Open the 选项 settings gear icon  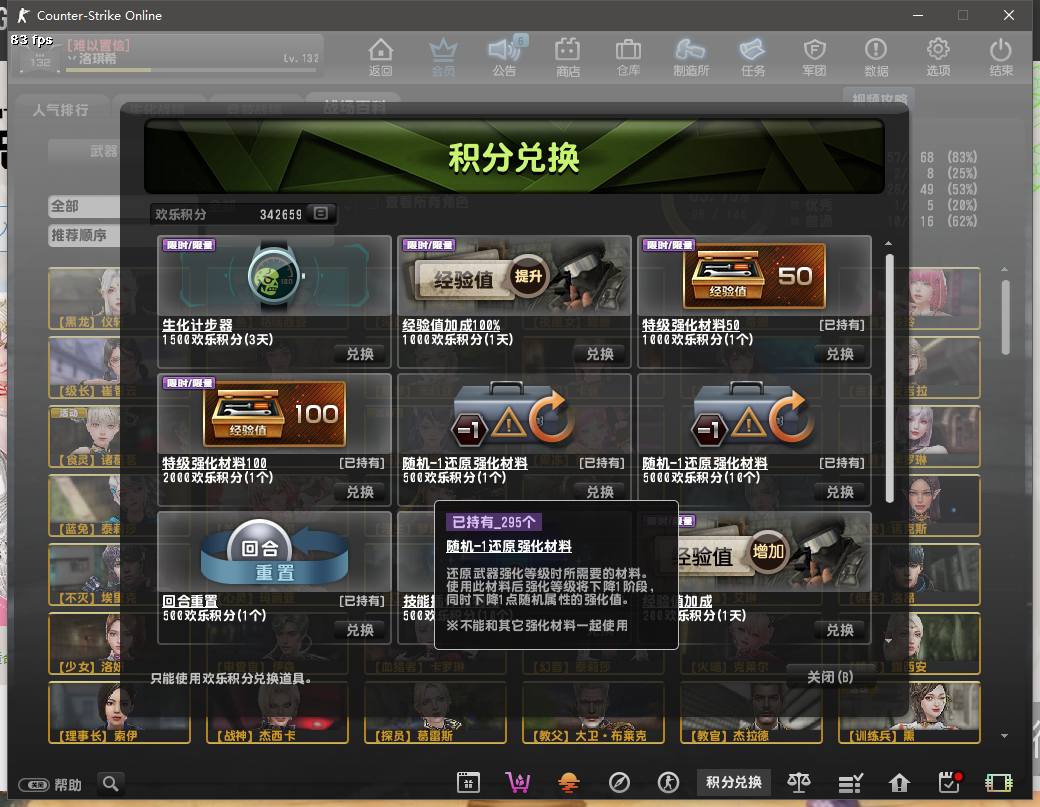click(938, 57)
